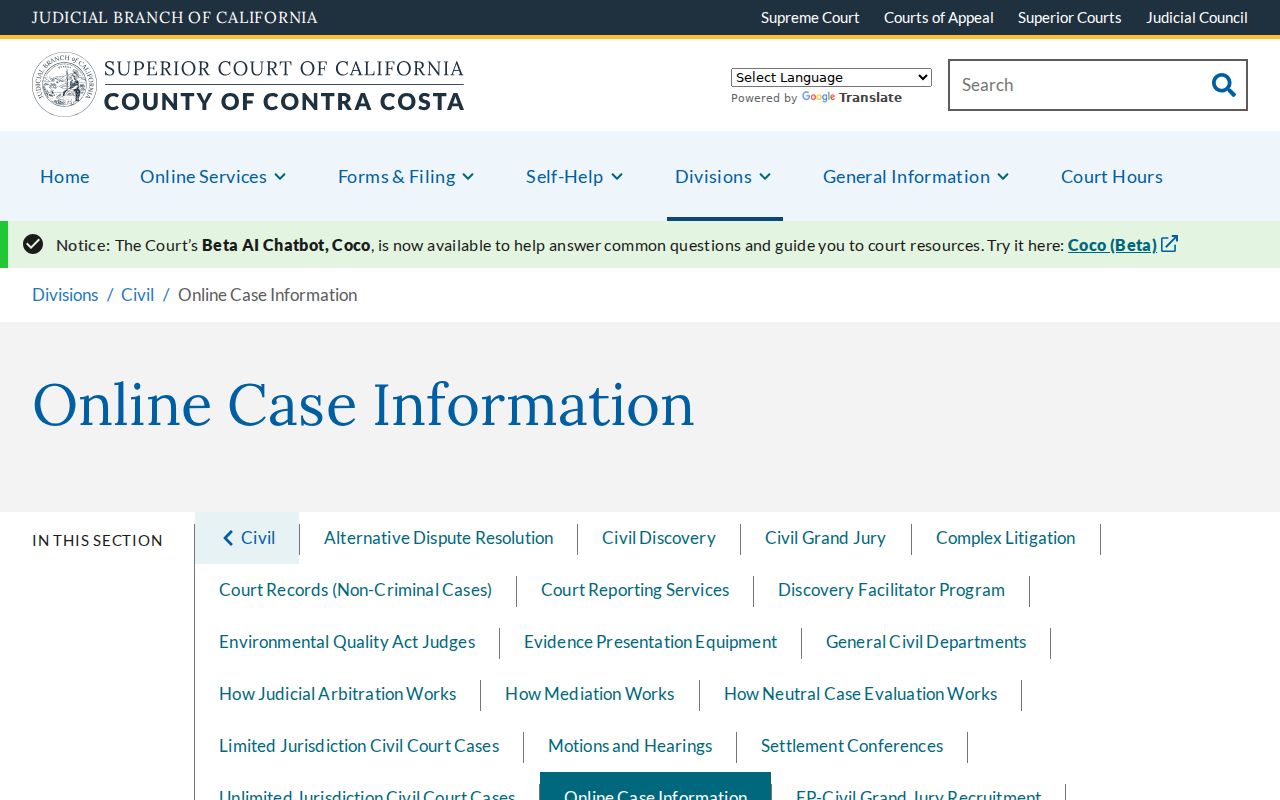Expand the Online Services menu
This screenshot has width=1280, height=800.
[213, 176]
